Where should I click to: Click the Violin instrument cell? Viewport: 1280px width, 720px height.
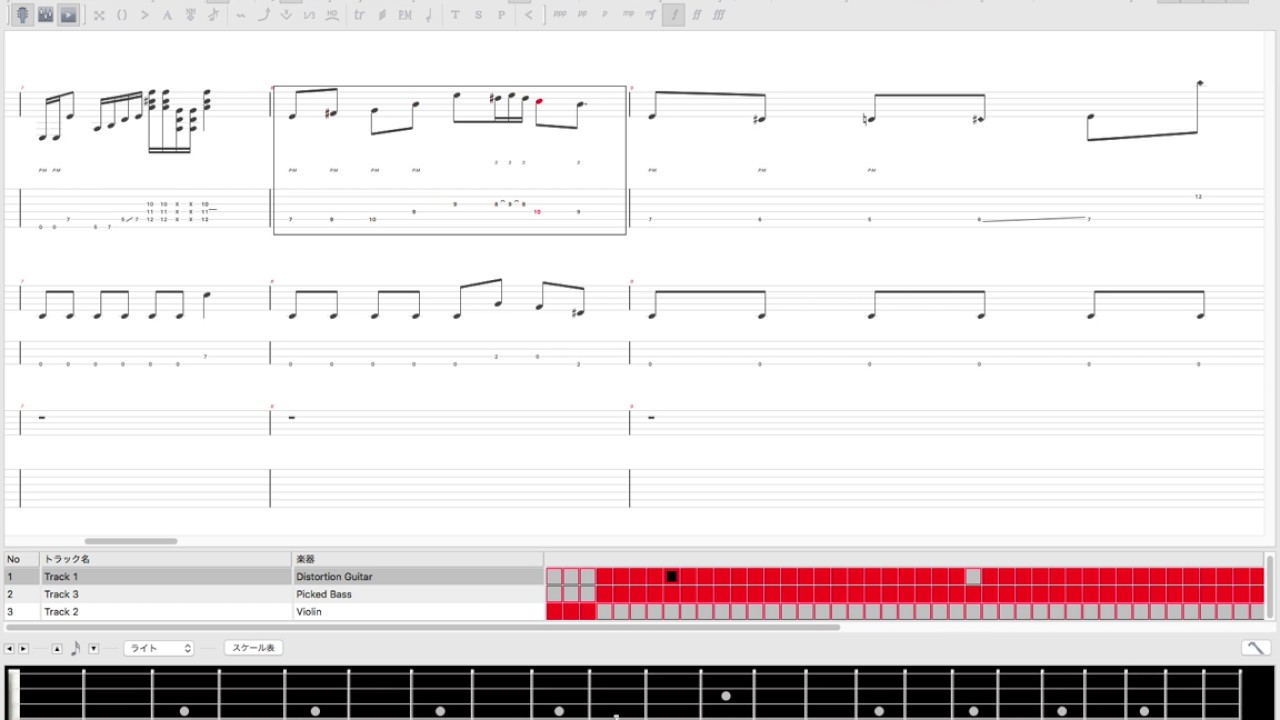(x=417, y=611)
